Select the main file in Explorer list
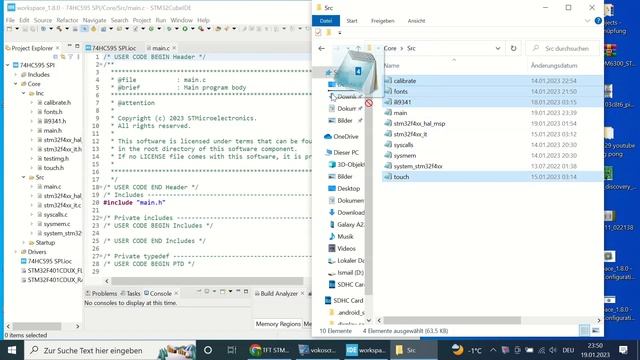640x360 pixels. (492, 113)
